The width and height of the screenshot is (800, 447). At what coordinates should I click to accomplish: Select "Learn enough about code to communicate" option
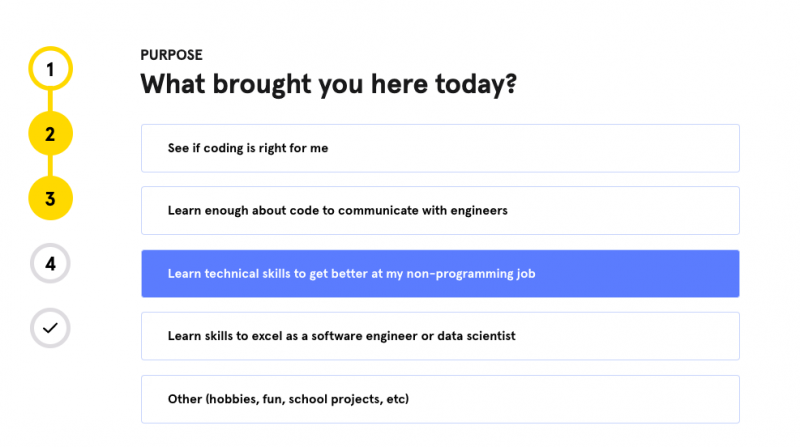point(440,210)
